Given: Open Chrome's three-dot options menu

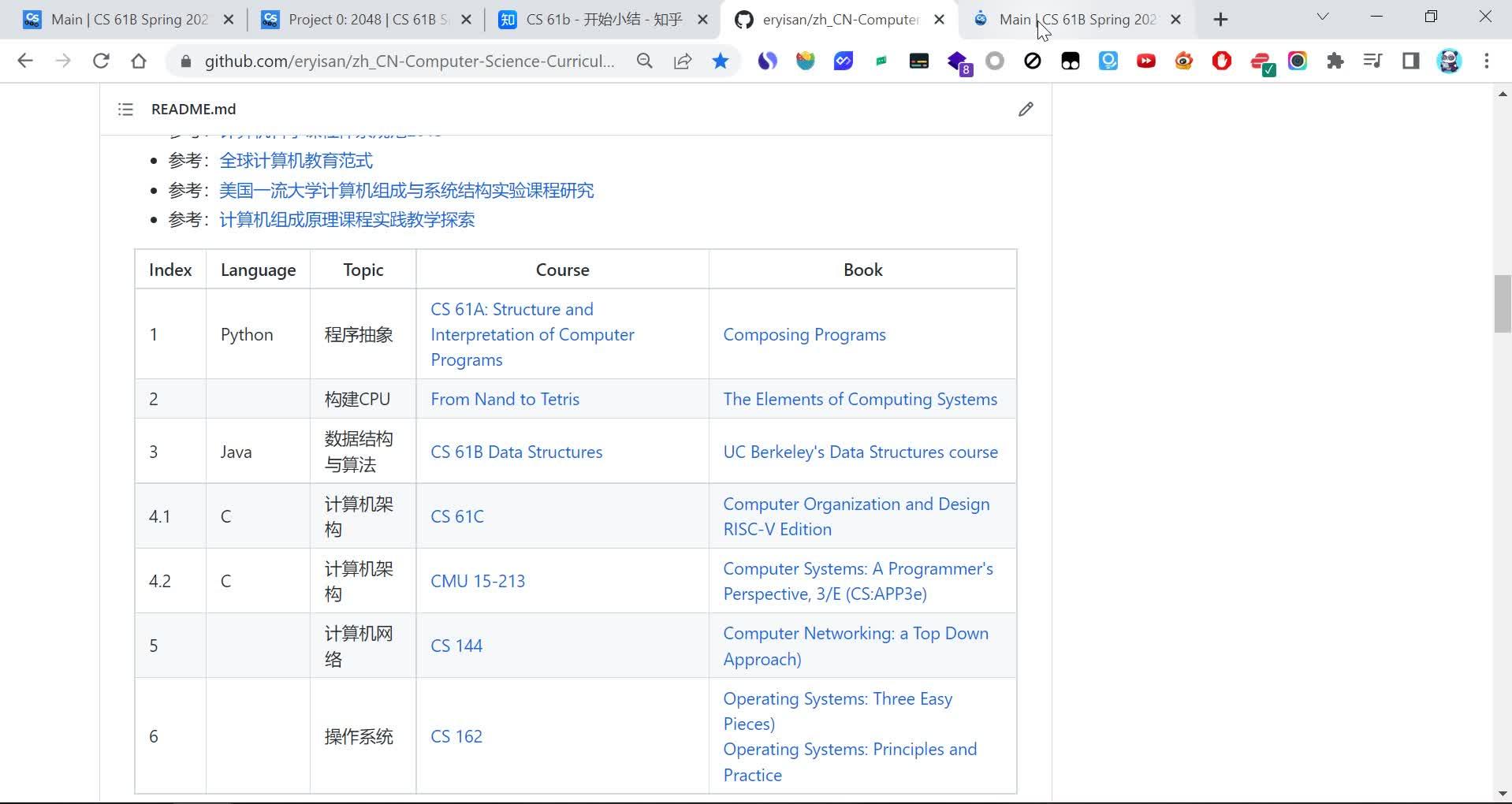Looking at the screenshot, I should [x=1488, y=61].
